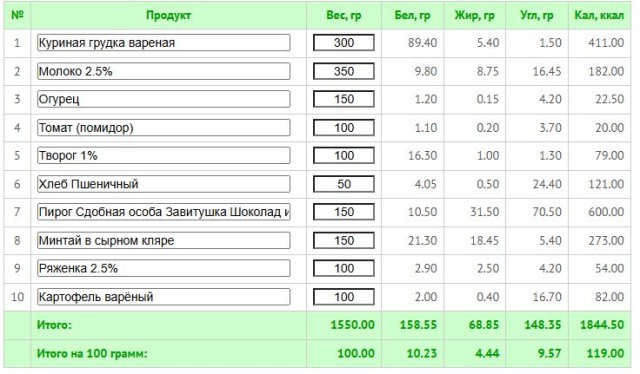Click the 'Бел, гр' column header
The width and height of the screenshot is (640, 374).
tap(412, 16)
